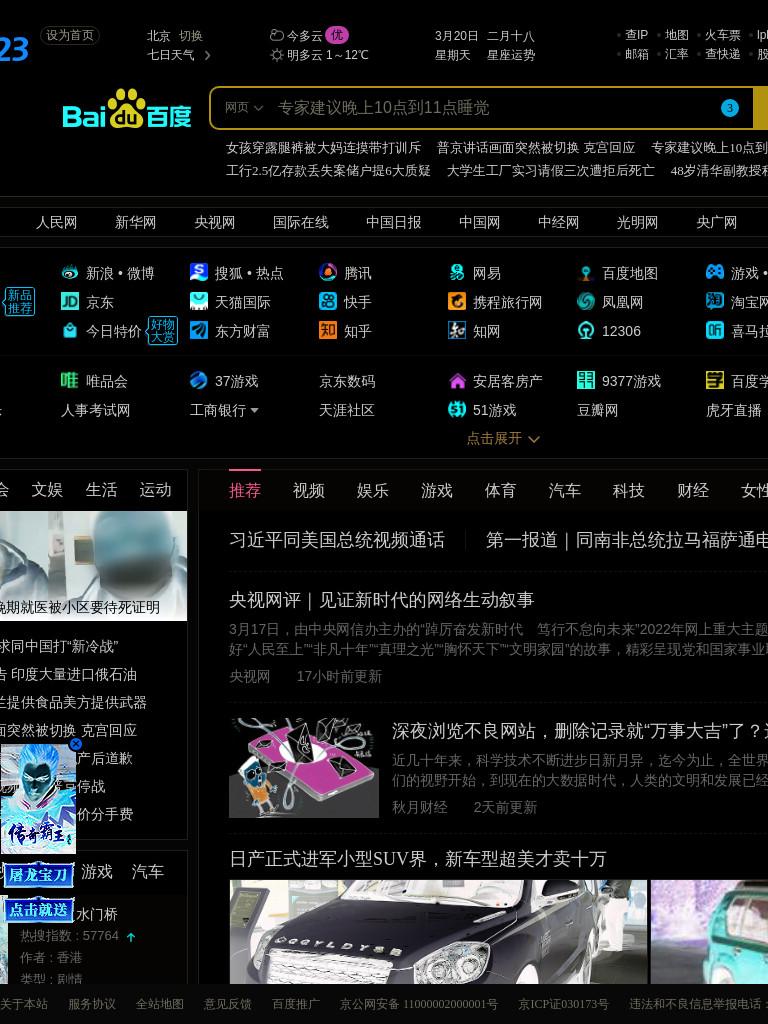The image size is (768, 1024).
Task: Open the Anjuke house icon
Action: tap(457, 381)
